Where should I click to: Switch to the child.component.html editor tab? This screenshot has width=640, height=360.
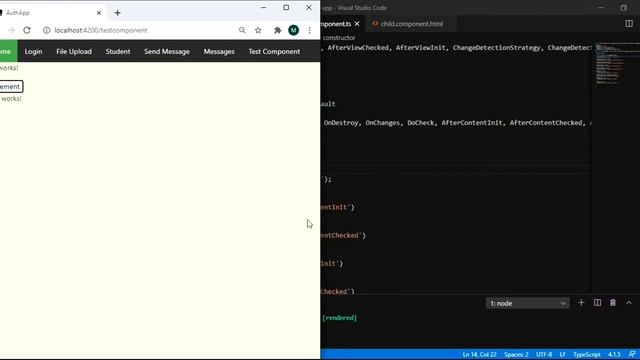click(411, 24)
